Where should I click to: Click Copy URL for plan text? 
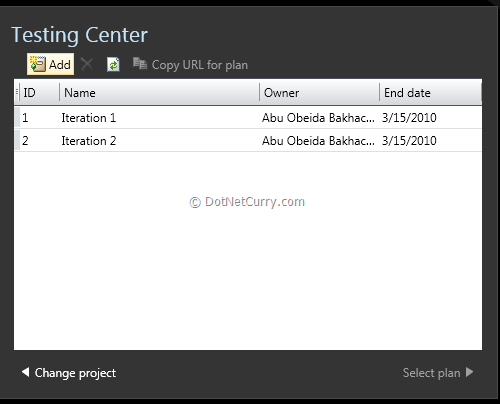(x=200, y=65)
